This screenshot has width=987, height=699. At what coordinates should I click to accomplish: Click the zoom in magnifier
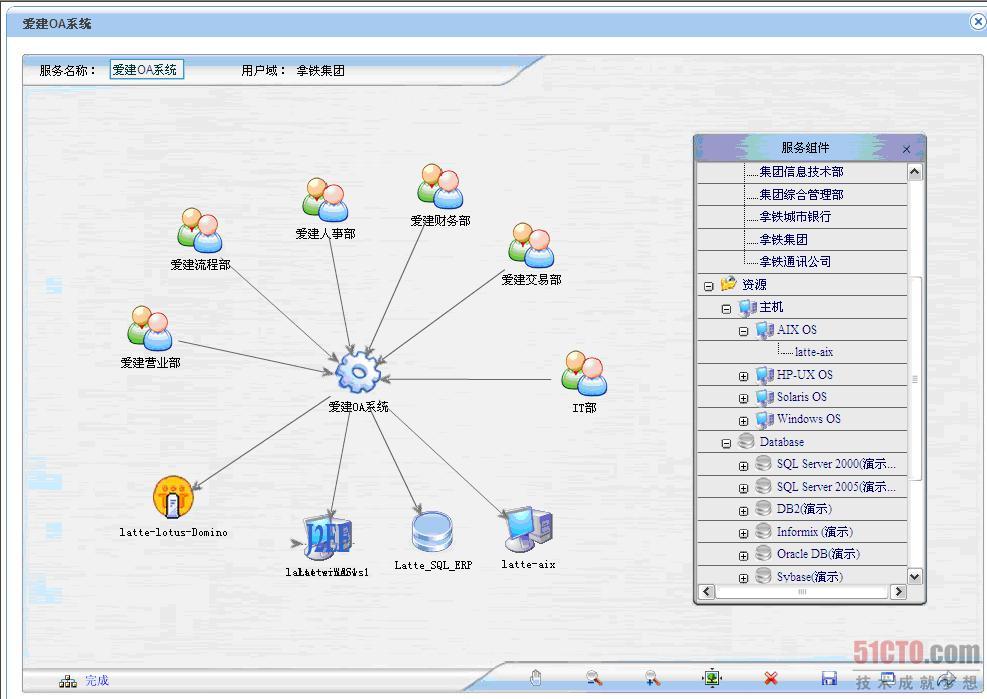point(653,678)
